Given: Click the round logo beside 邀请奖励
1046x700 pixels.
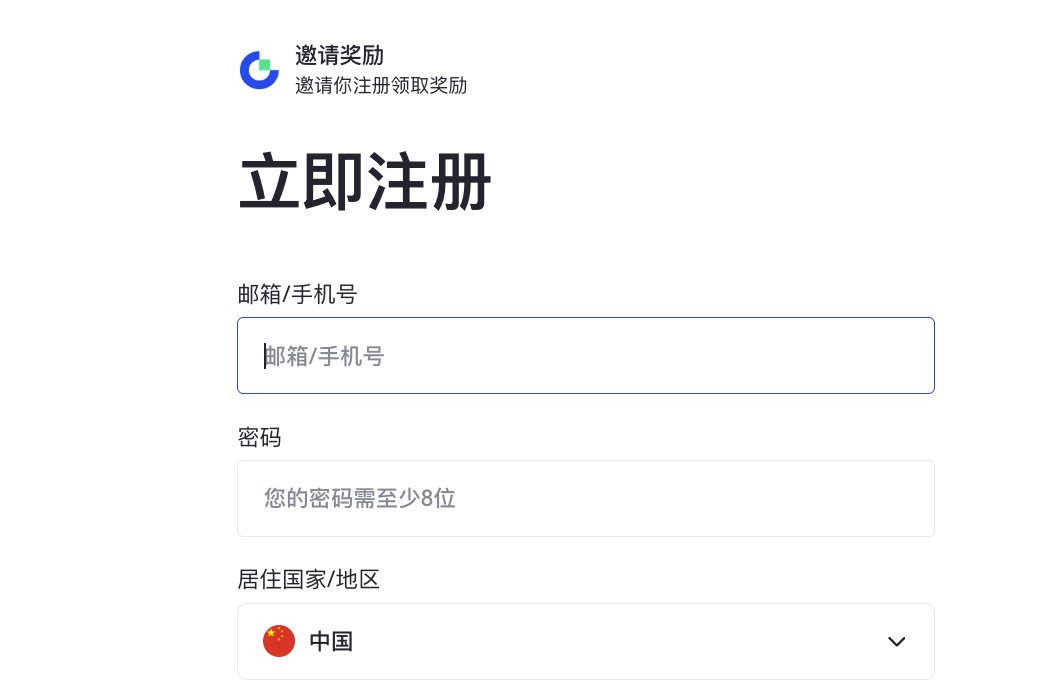Looking at the screenshot, I should 259,70.
